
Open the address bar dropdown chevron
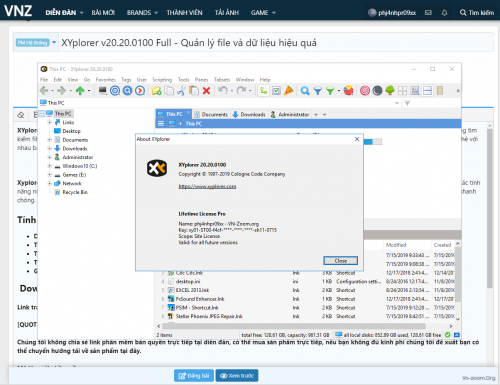(x=397, y=103)
